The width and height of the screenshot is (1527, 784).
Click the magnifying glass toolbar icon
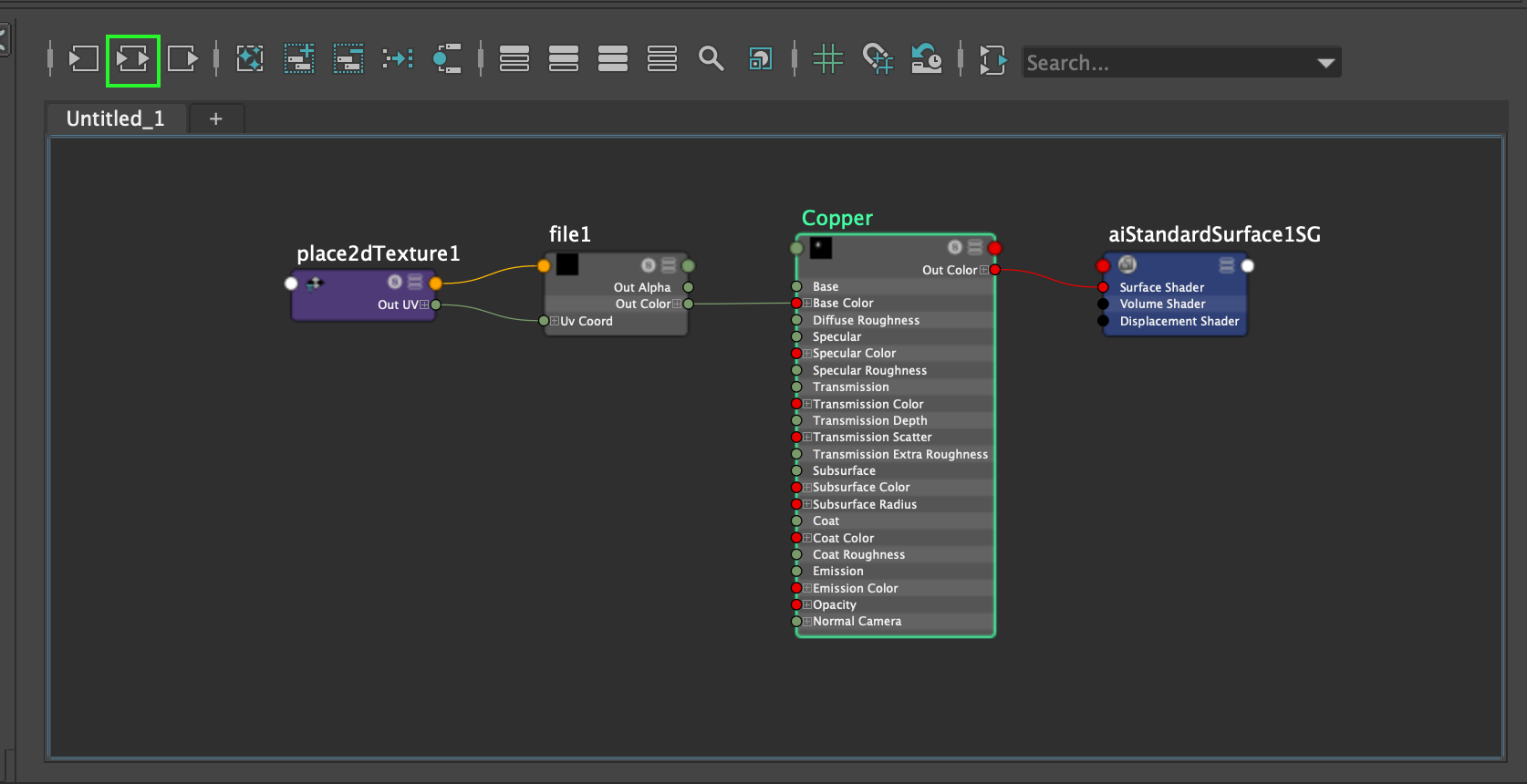[x=711, y=60]
